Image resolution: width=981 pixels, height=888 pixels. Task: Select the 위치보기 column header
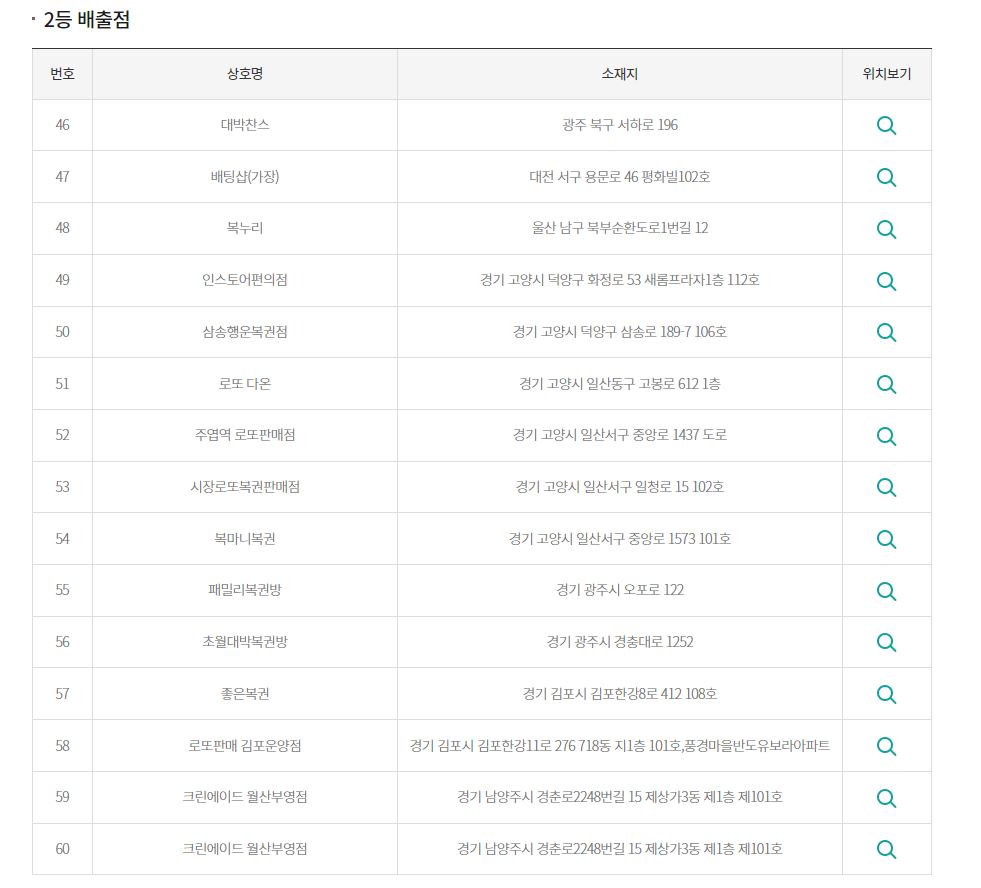click(887, 74)
